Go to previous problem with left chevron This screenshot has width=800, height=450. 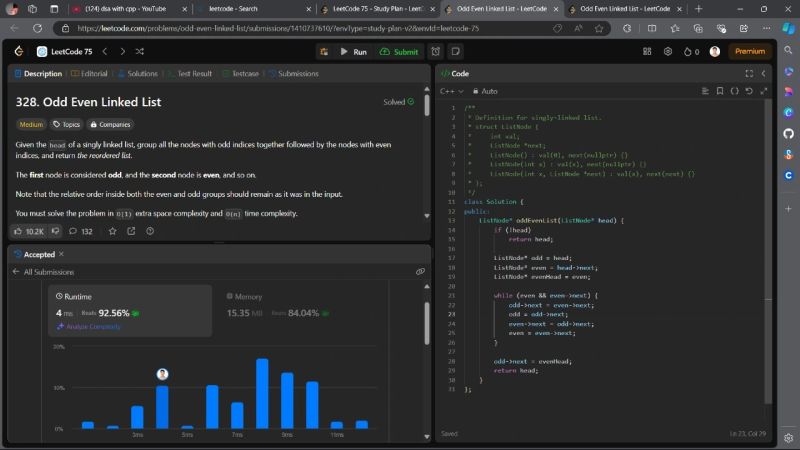coord(105,52)
